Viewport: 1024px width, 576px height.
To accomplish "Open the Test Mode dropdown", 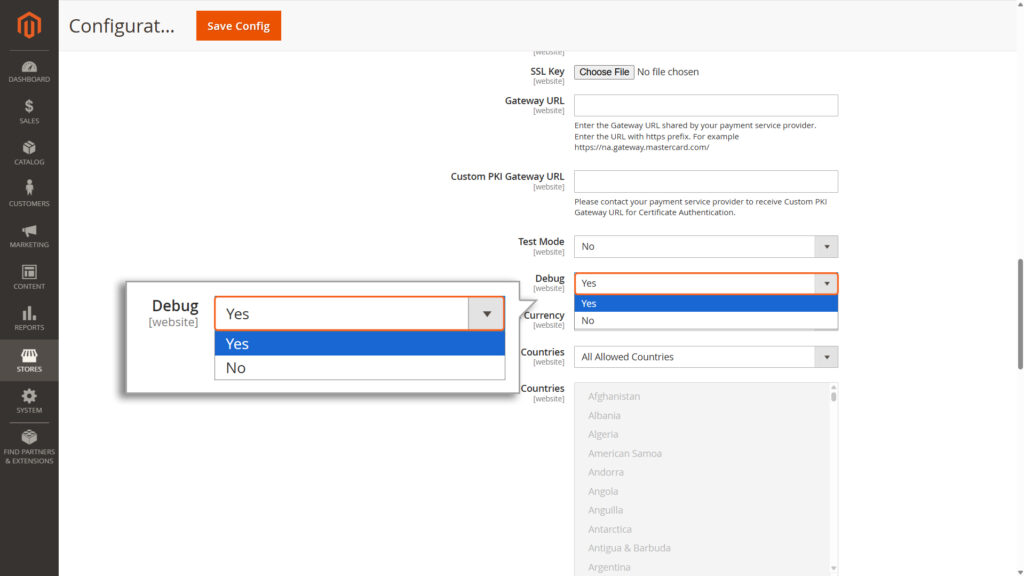I will tap(706, 246).
